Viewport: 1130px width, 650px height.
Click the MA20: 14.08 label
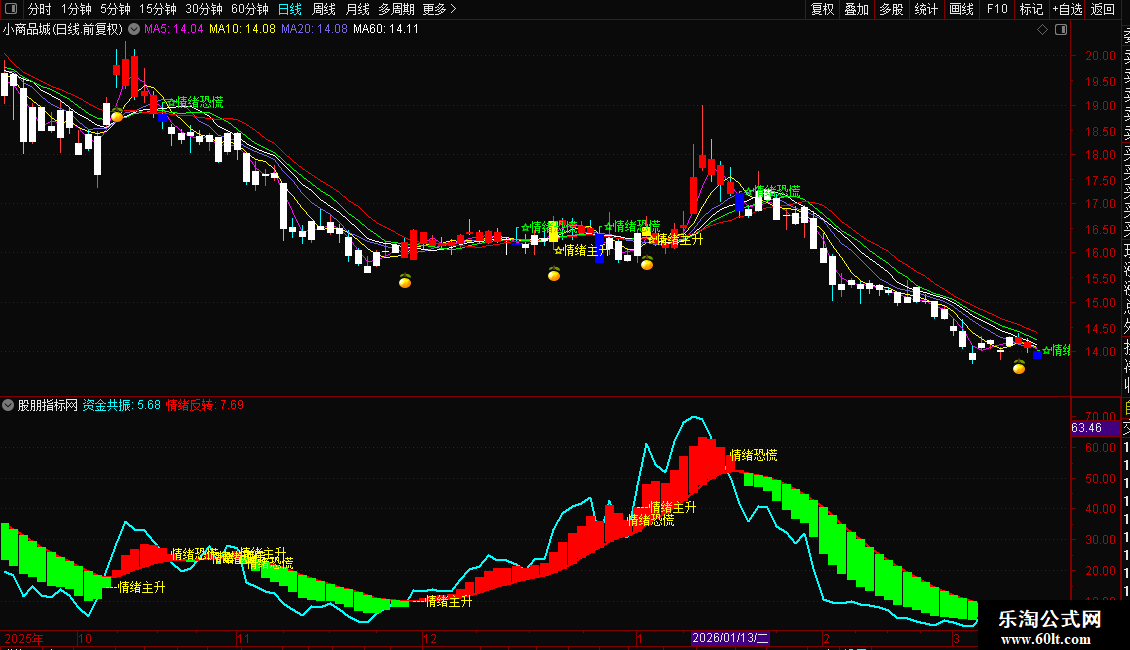pos(314,30)
